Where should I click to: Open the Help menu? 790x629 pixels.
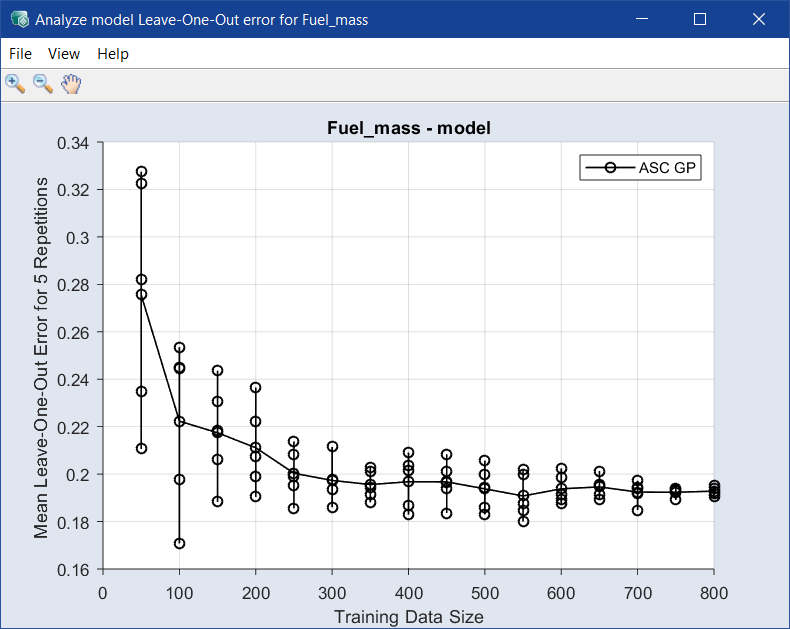click(x=113, y=54)
